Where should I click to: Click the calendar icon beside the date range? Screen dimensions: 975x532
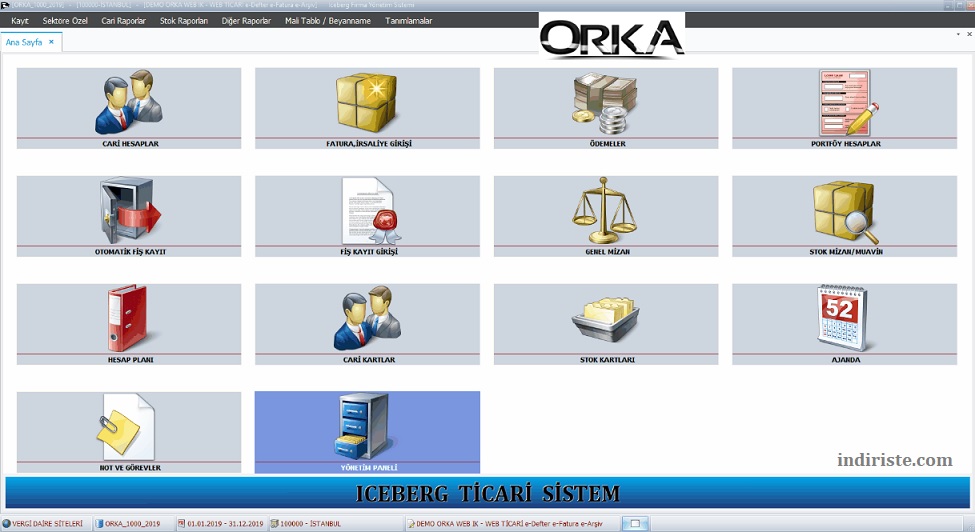pyautogui.click(x=182, y=523)
